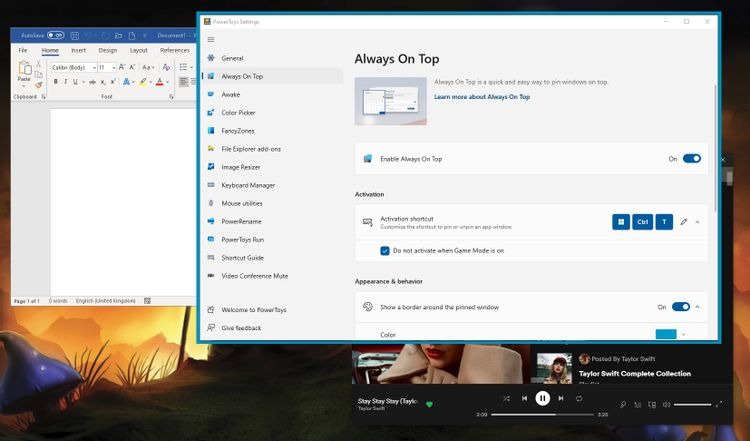Image resolution: width=750 pixels, height=441 pixels.
Task: Clear all formatting in Word
Action: (x=166, y=67)
